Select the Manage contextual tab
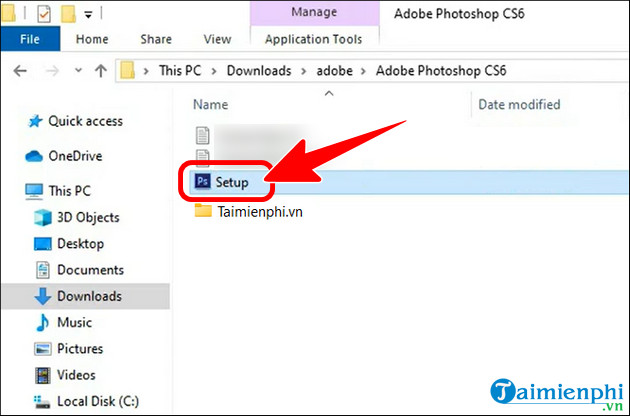The width and height of the screenshot is (630, 416). pos(314,12)
